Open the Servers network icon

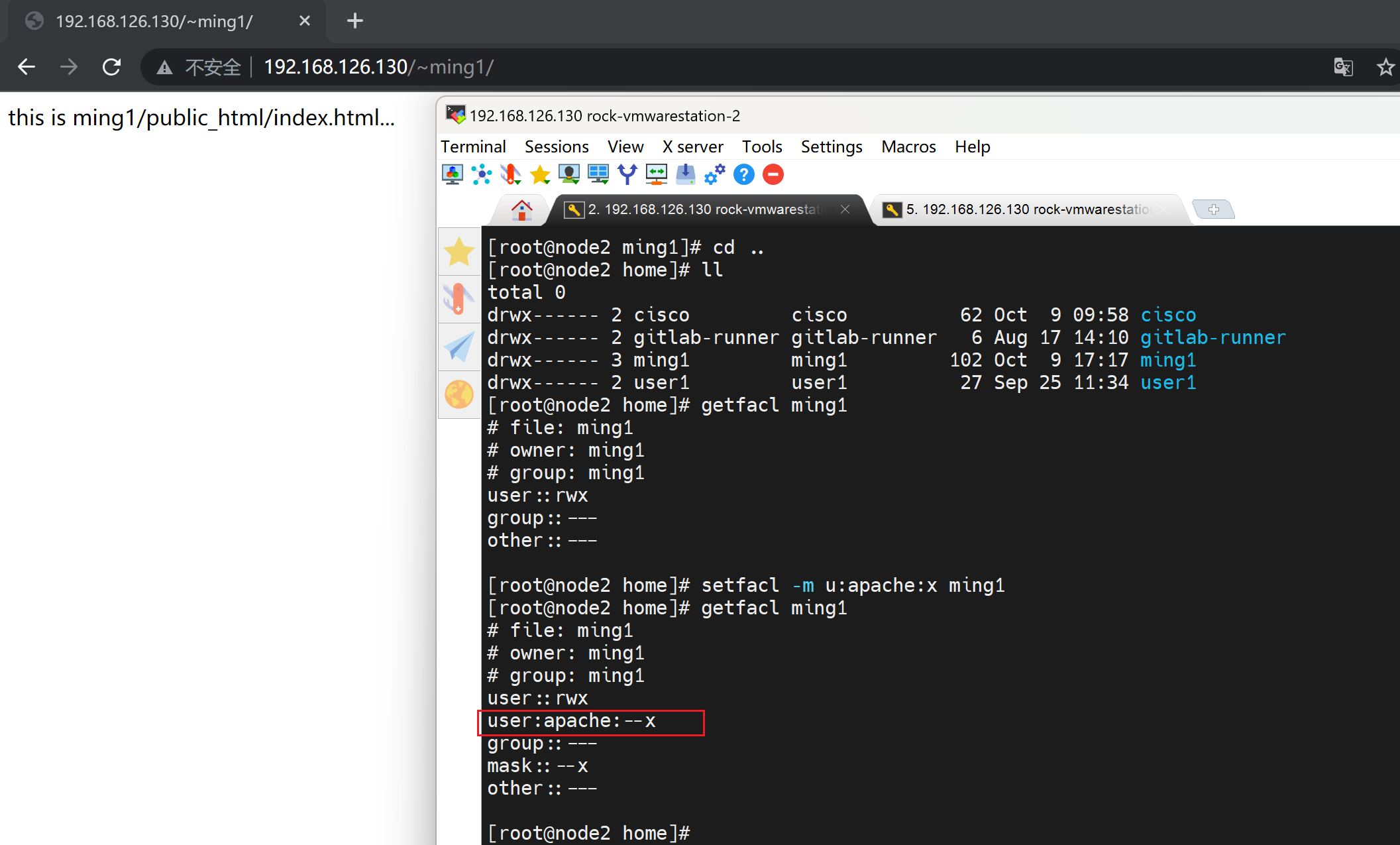(x=482, y=175)
